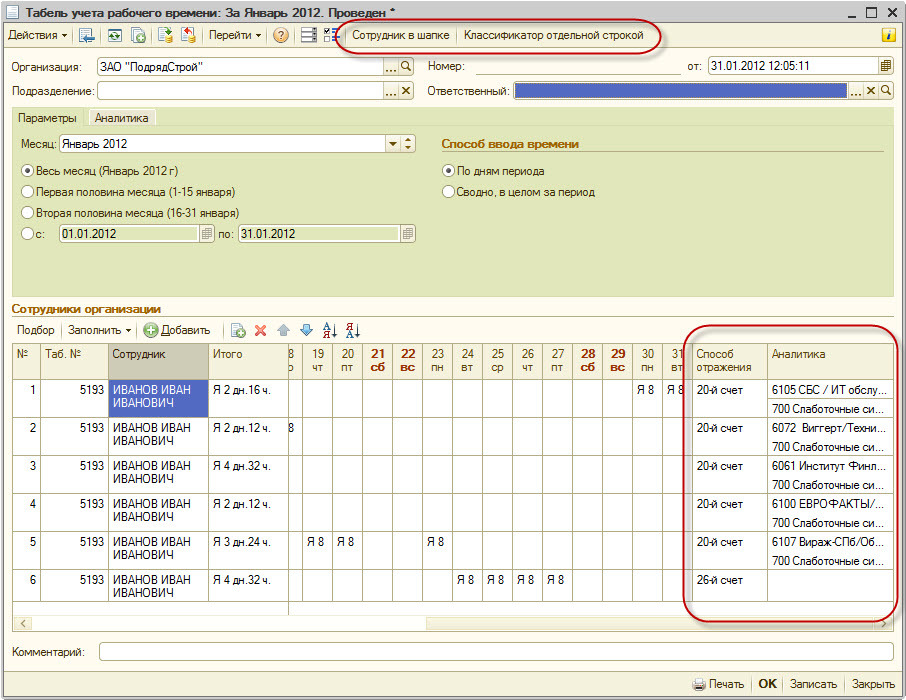Click the Подбор button

[x=36, y=331]
